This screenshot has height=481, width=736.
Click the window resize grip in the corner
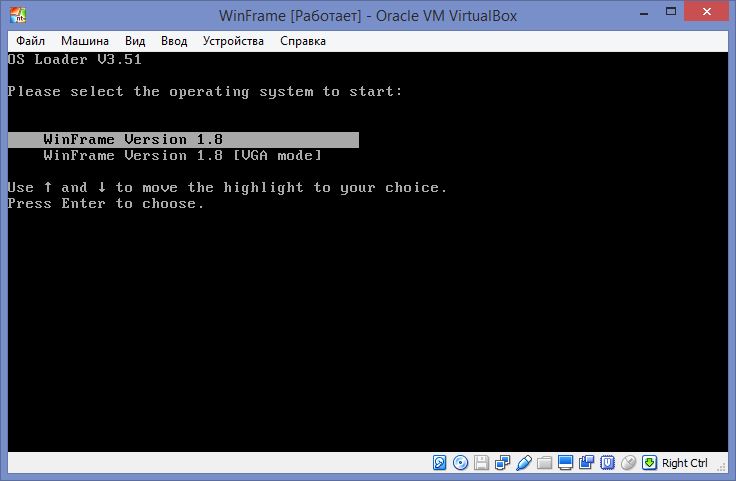721,466
